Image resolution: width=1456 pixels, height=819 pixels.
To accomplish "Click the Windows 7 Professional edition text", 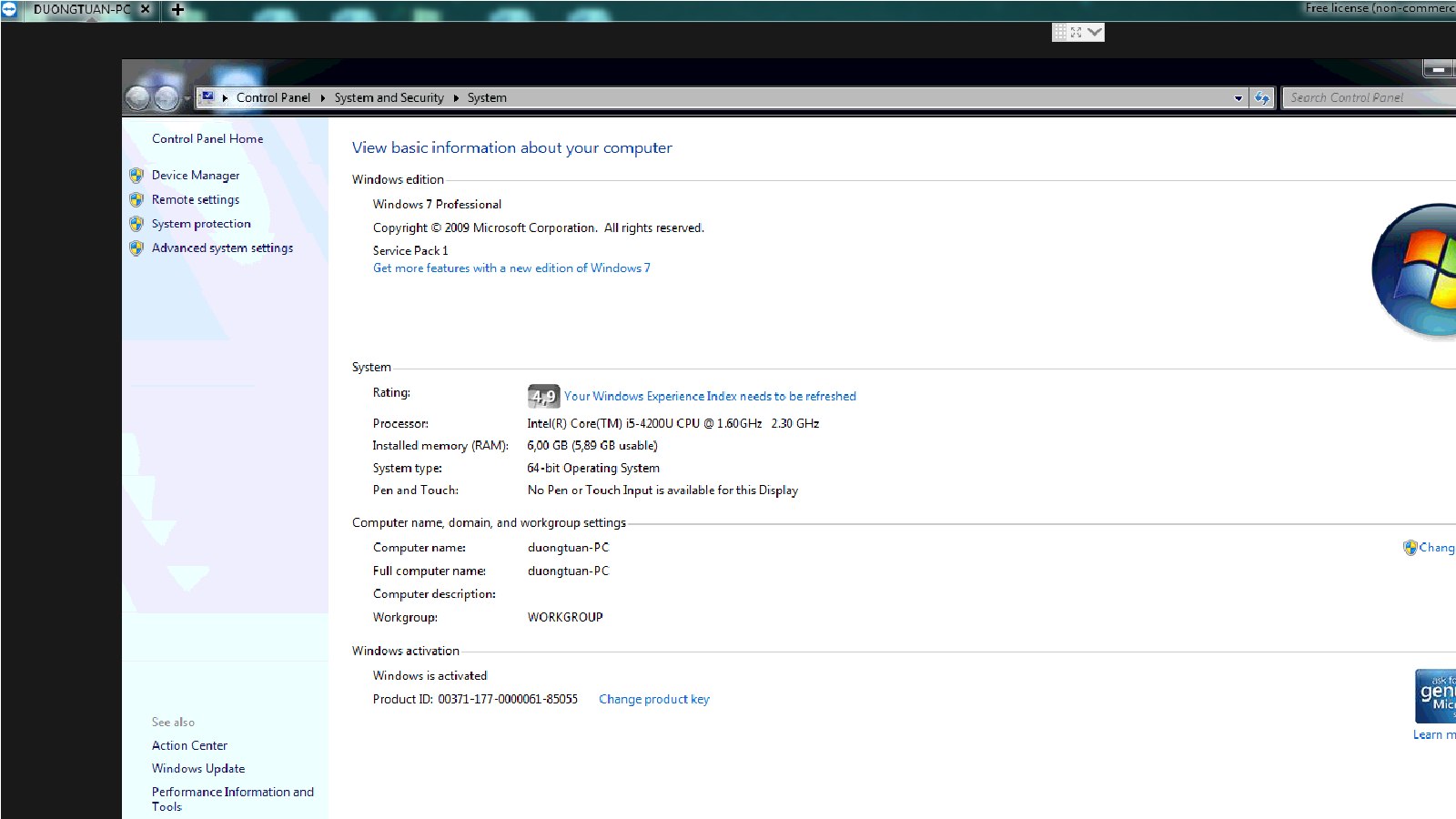I will [437, 204].
